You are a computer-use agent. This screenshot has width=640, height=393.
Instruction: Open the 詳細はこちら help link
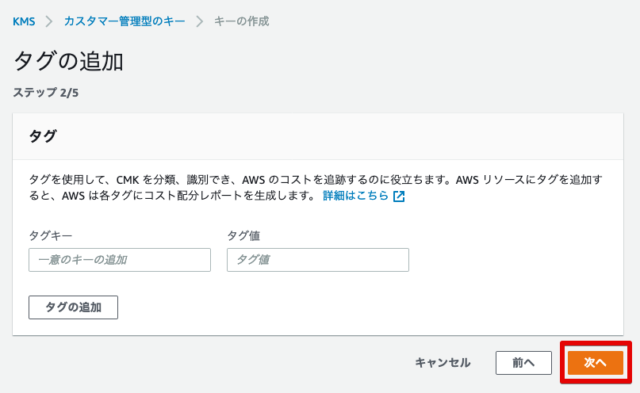point(355,196)
